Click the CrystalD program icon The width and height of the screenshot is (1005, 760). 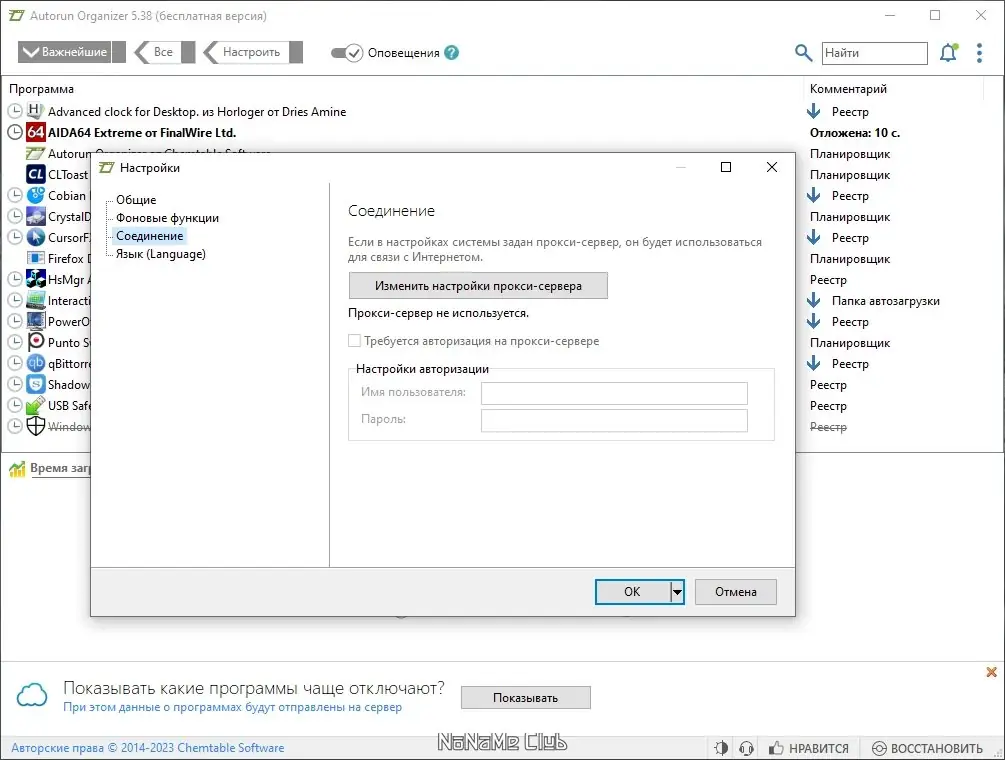pyautogui.click(x=36, y=216)
